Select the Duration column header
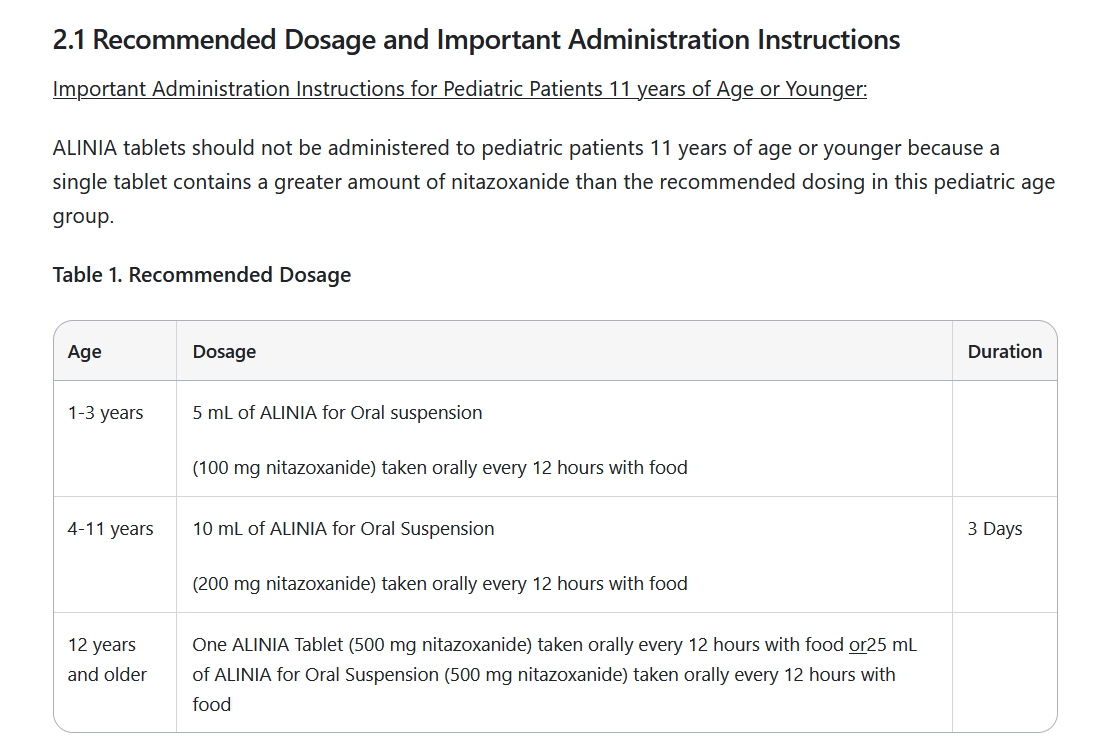 (1005, 352)
